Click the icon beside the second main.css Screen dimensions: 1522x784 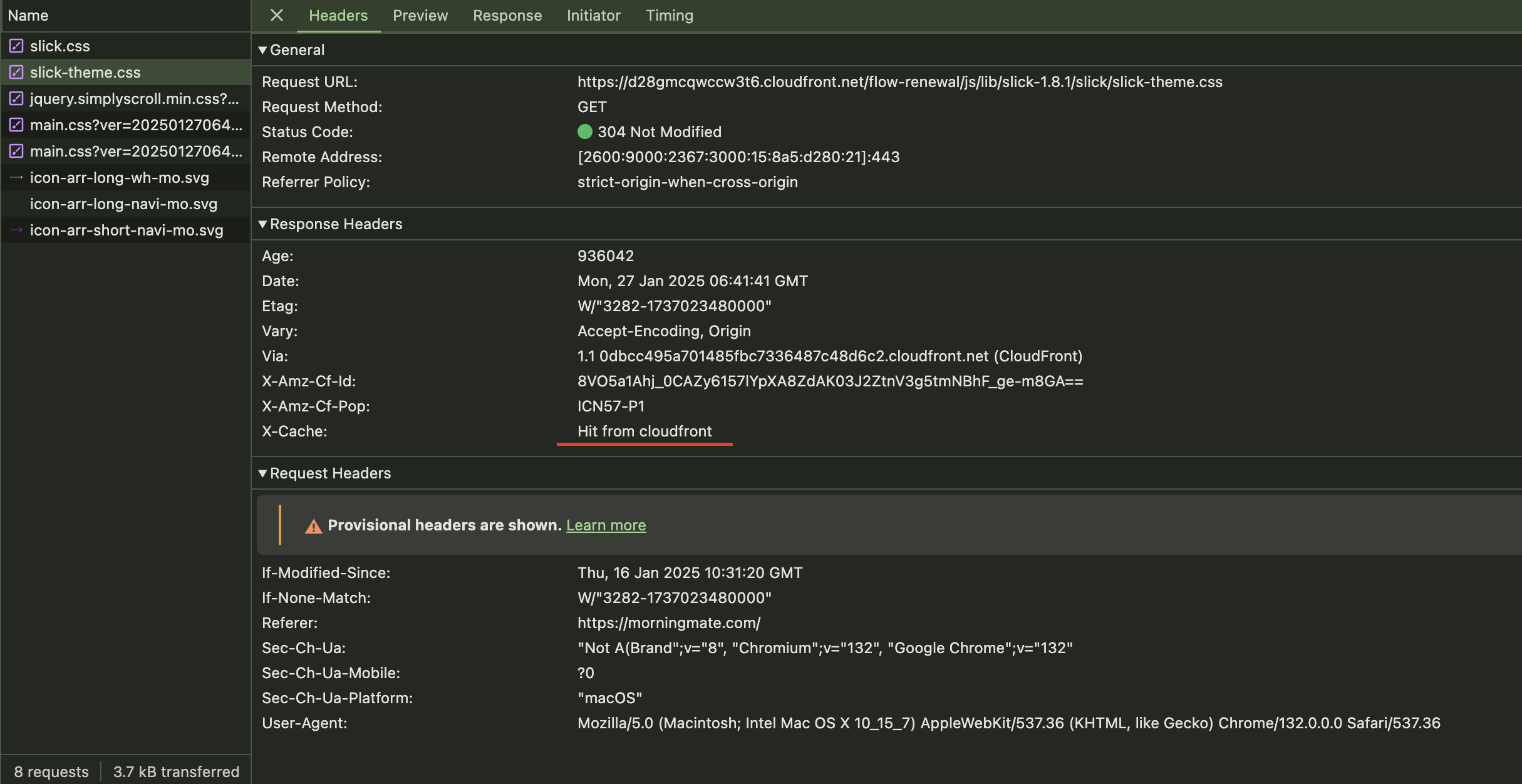[16, 151]
